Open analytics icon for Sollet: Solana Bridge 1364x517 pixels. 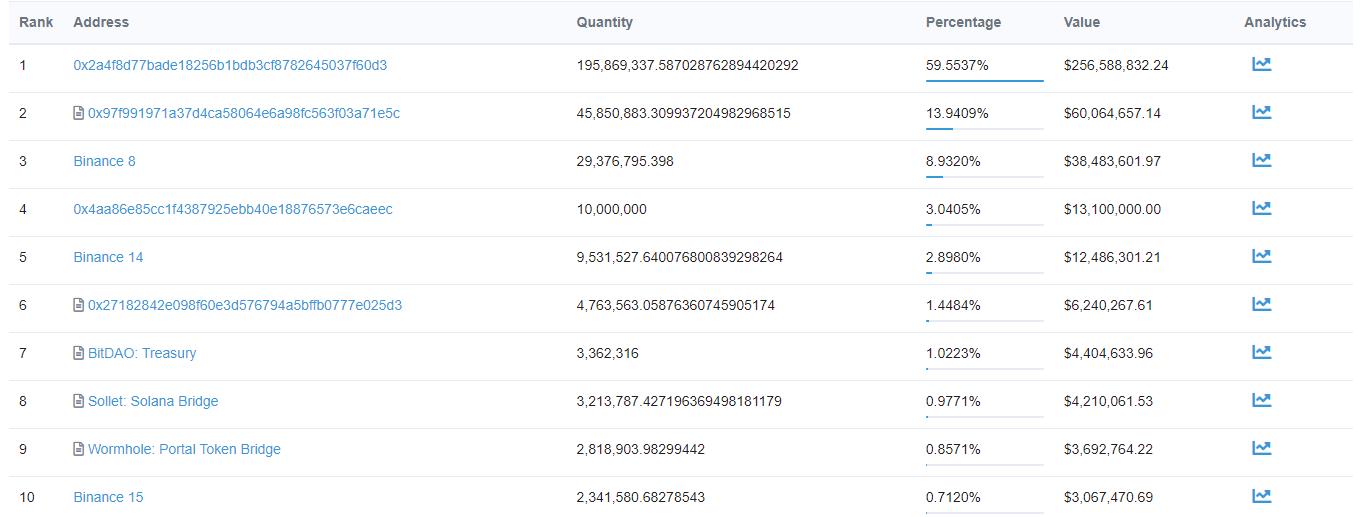(1261, 401)
